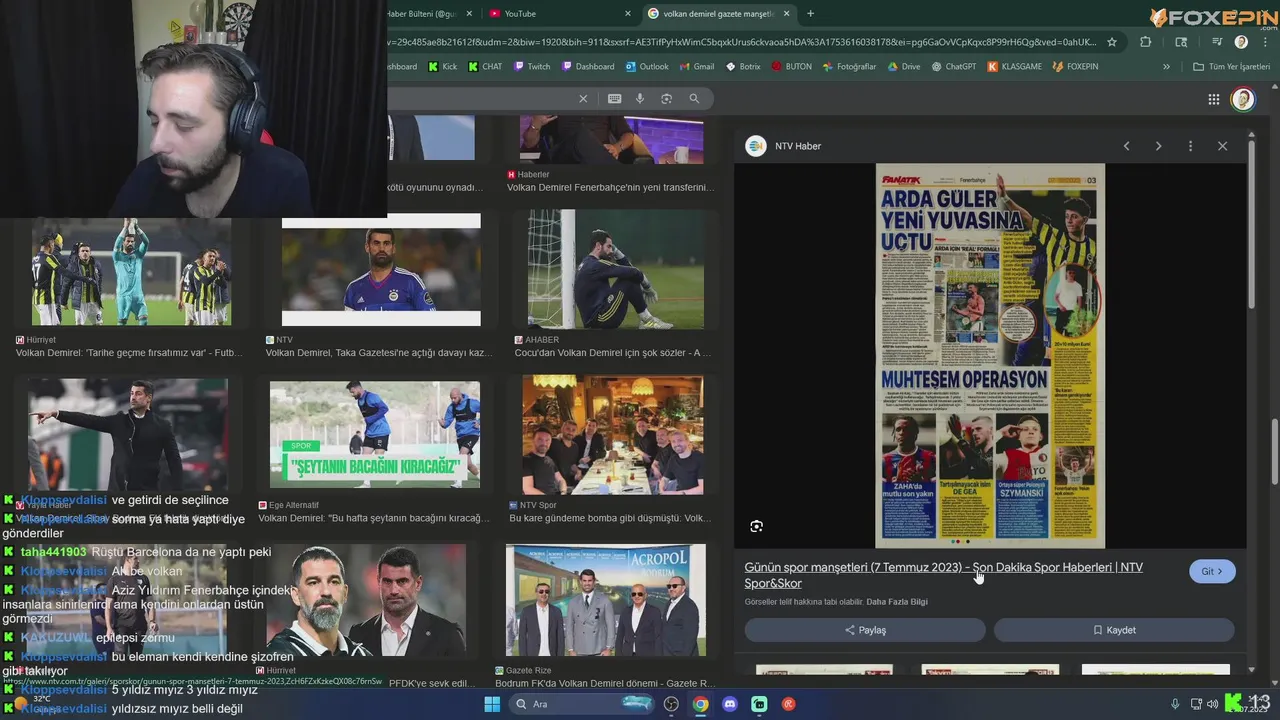Click the Kaydet save button
This screenshot has height=720, width=1280.
click(x=1114, y=630)
